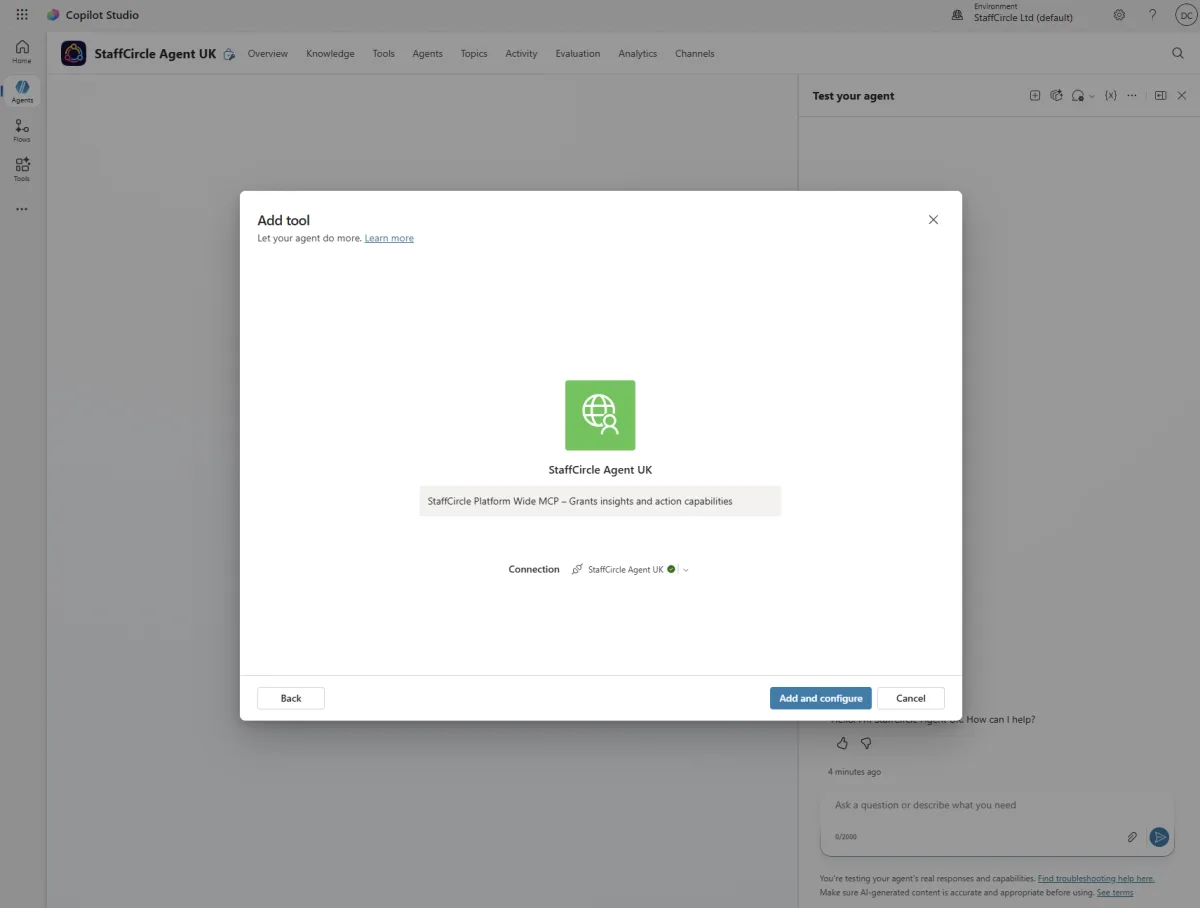Click the thumbs down feedback icon

(866, 743)
